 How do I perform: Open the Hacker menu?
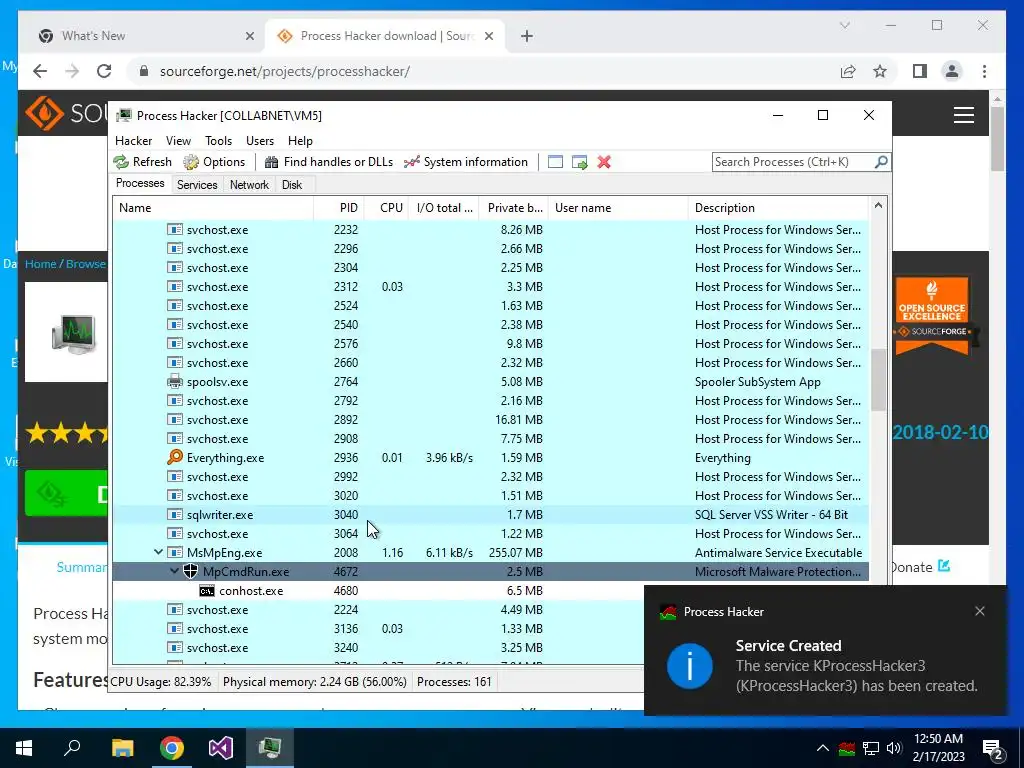[x=133, y=140]
